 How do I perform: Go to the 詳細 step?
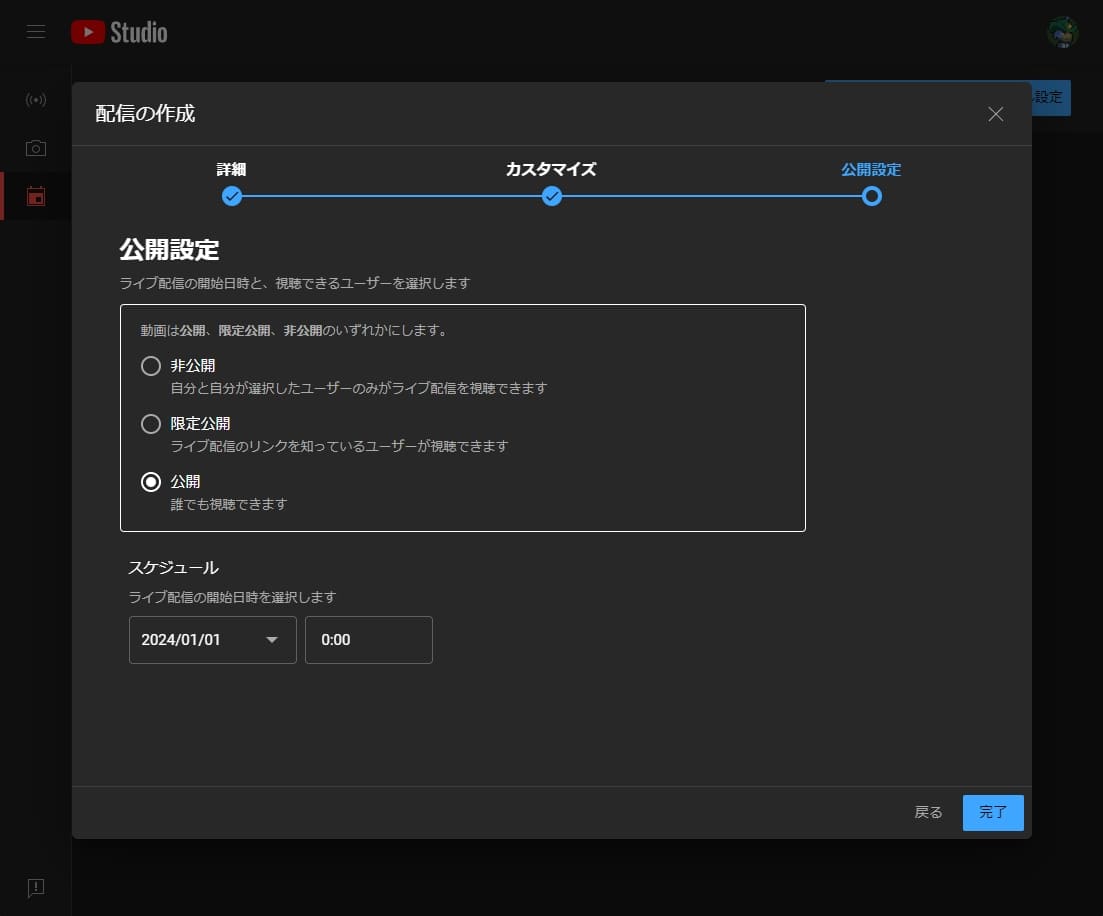tap(231, 196)
